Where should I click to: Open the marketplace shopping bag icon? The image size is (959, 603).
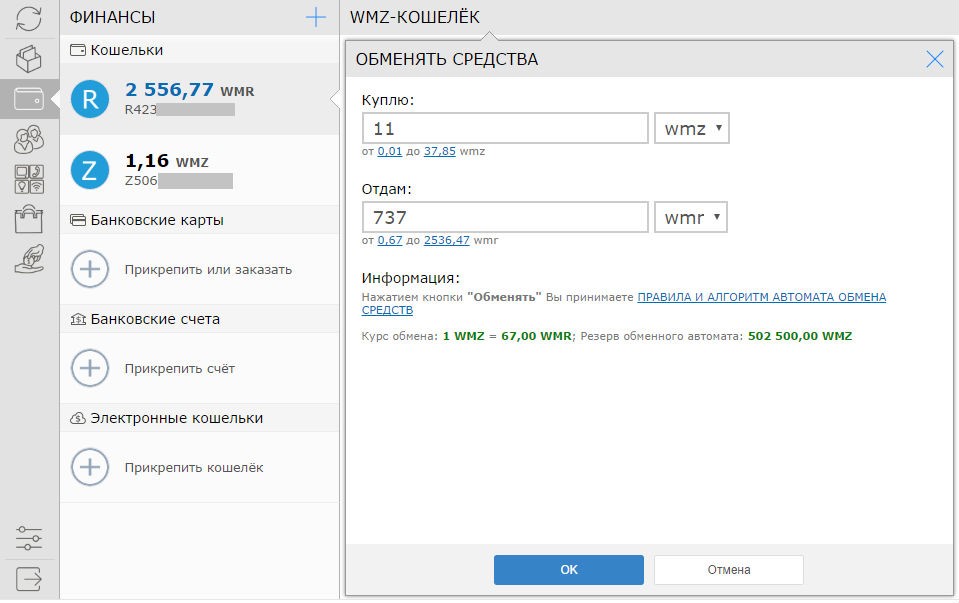pyautogui.click(x=29, y=220)
